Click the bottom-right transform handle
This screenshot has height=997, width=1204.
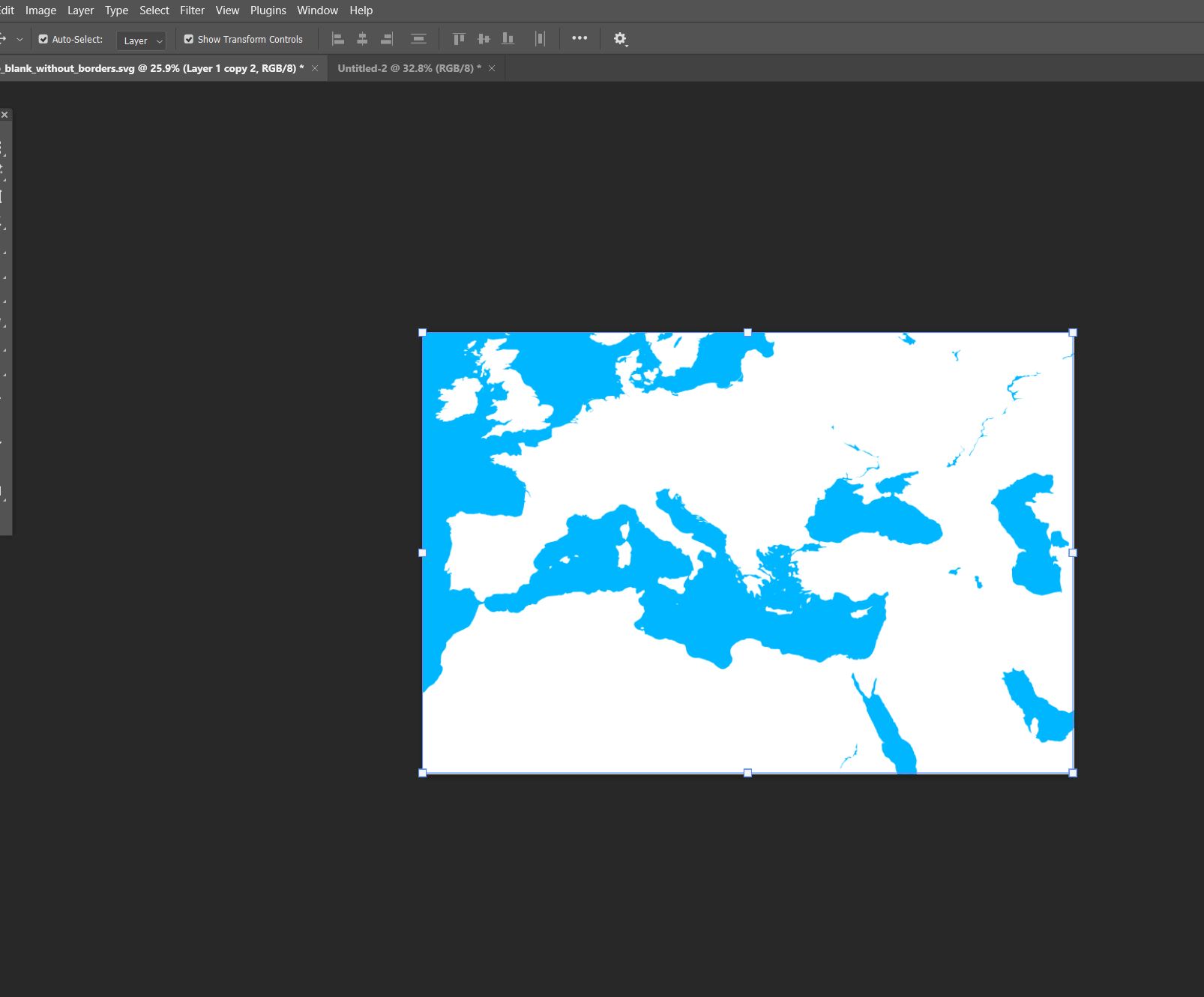1073,773
